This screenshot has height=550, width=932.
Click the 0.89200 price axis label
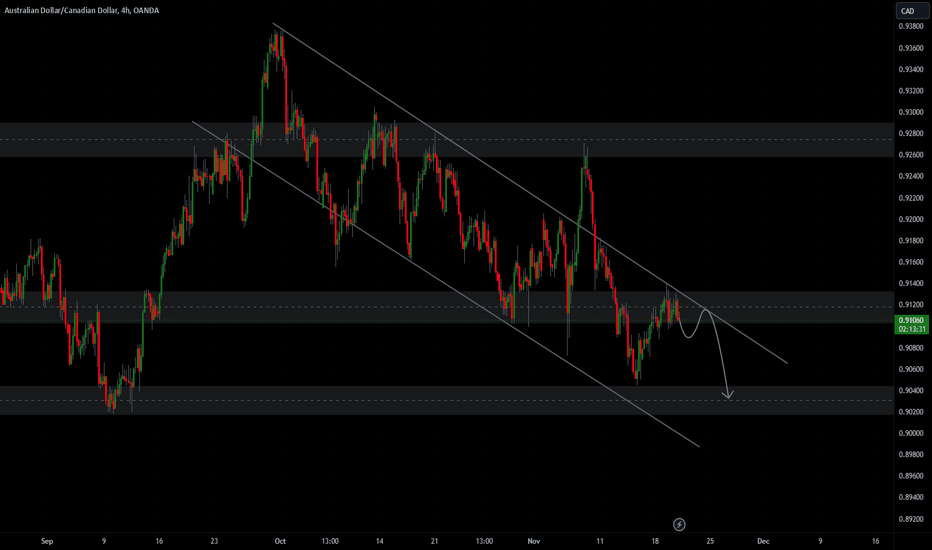pyautogui.click(x=911, y=519)
